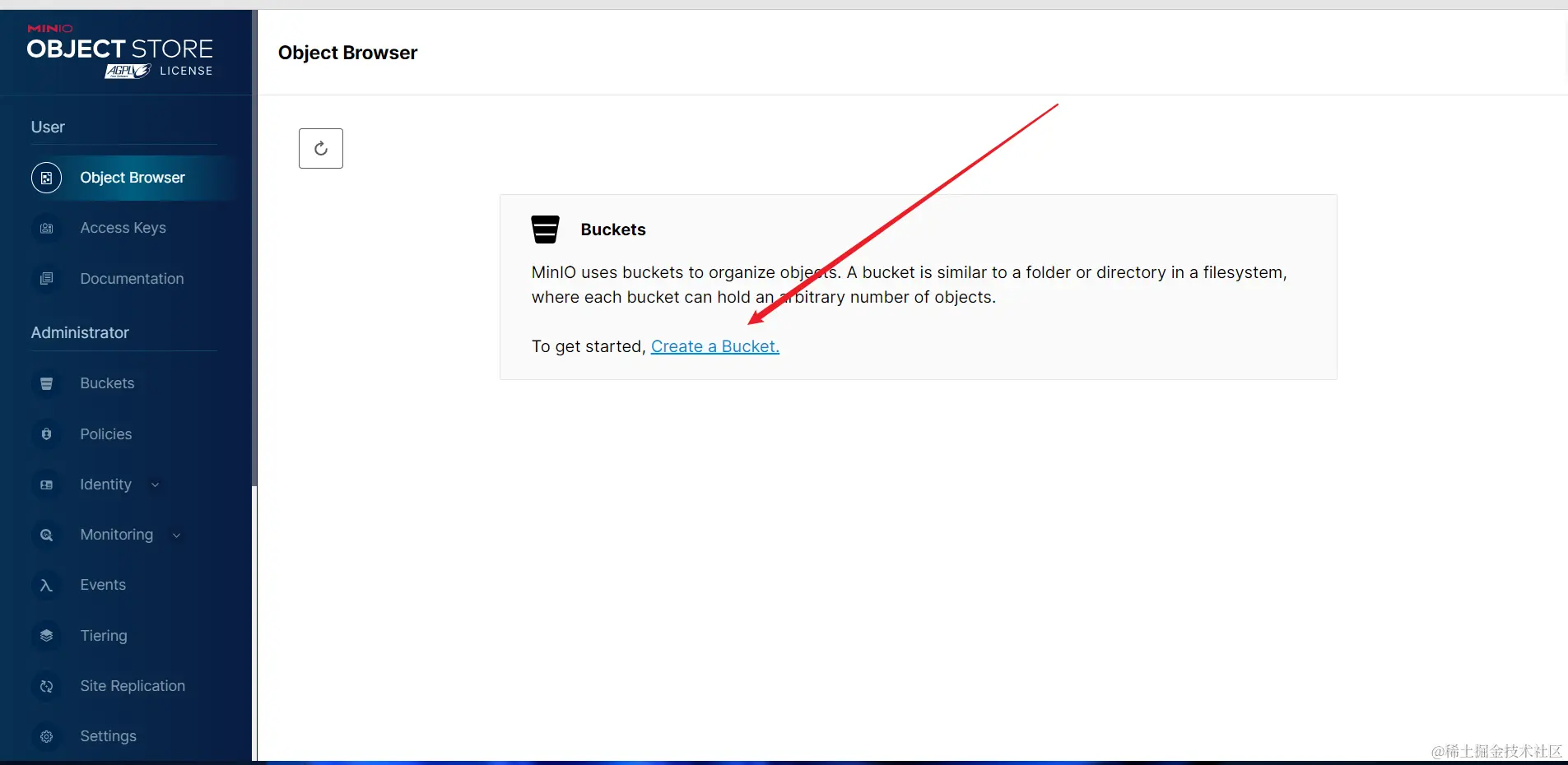Expand the Identity submenu chevron
1568x765 pixels.
coord(155,484)
